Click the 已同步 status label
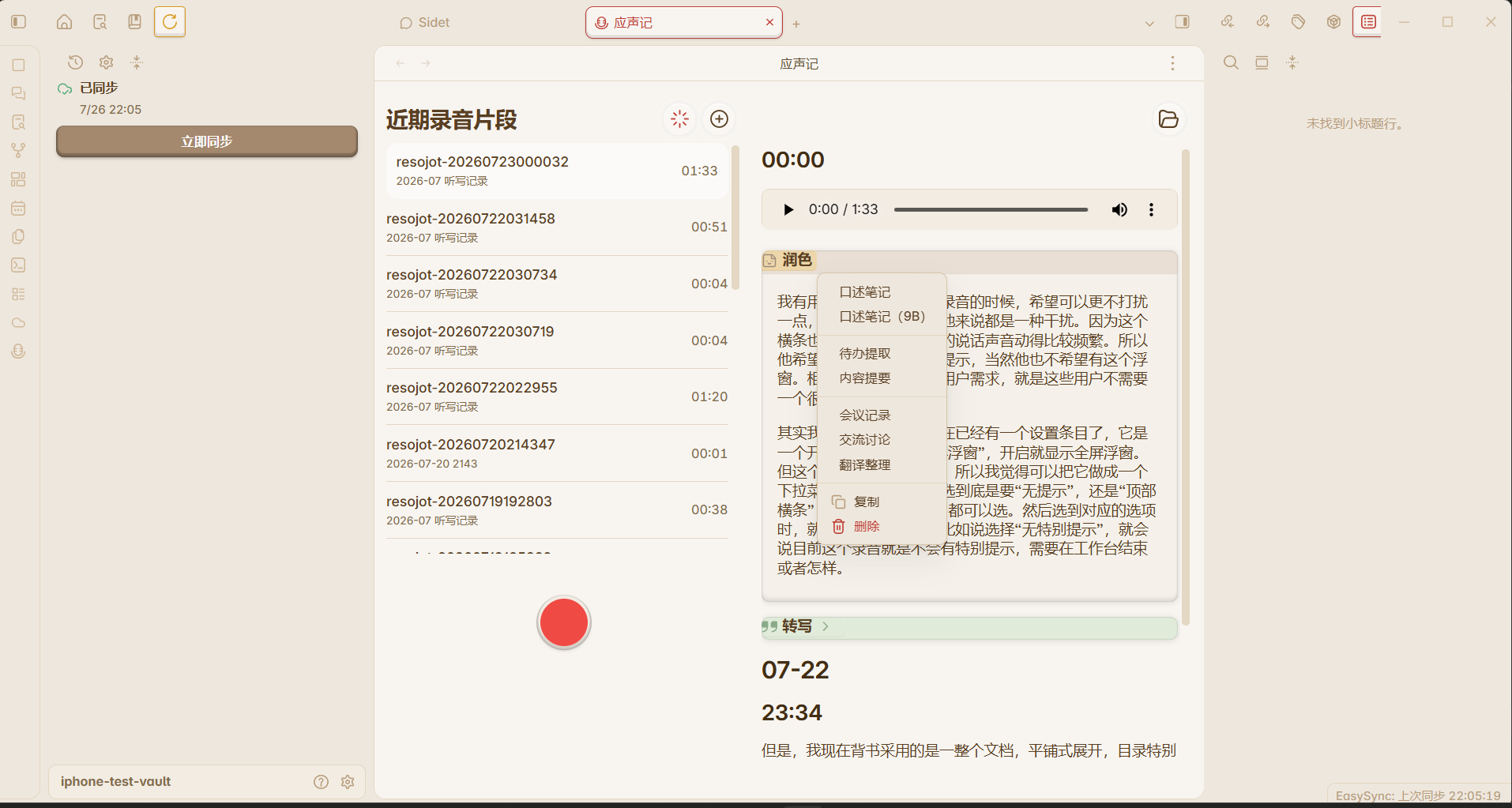The width and height of the screenshot is (1512, 808). point(99,88)
